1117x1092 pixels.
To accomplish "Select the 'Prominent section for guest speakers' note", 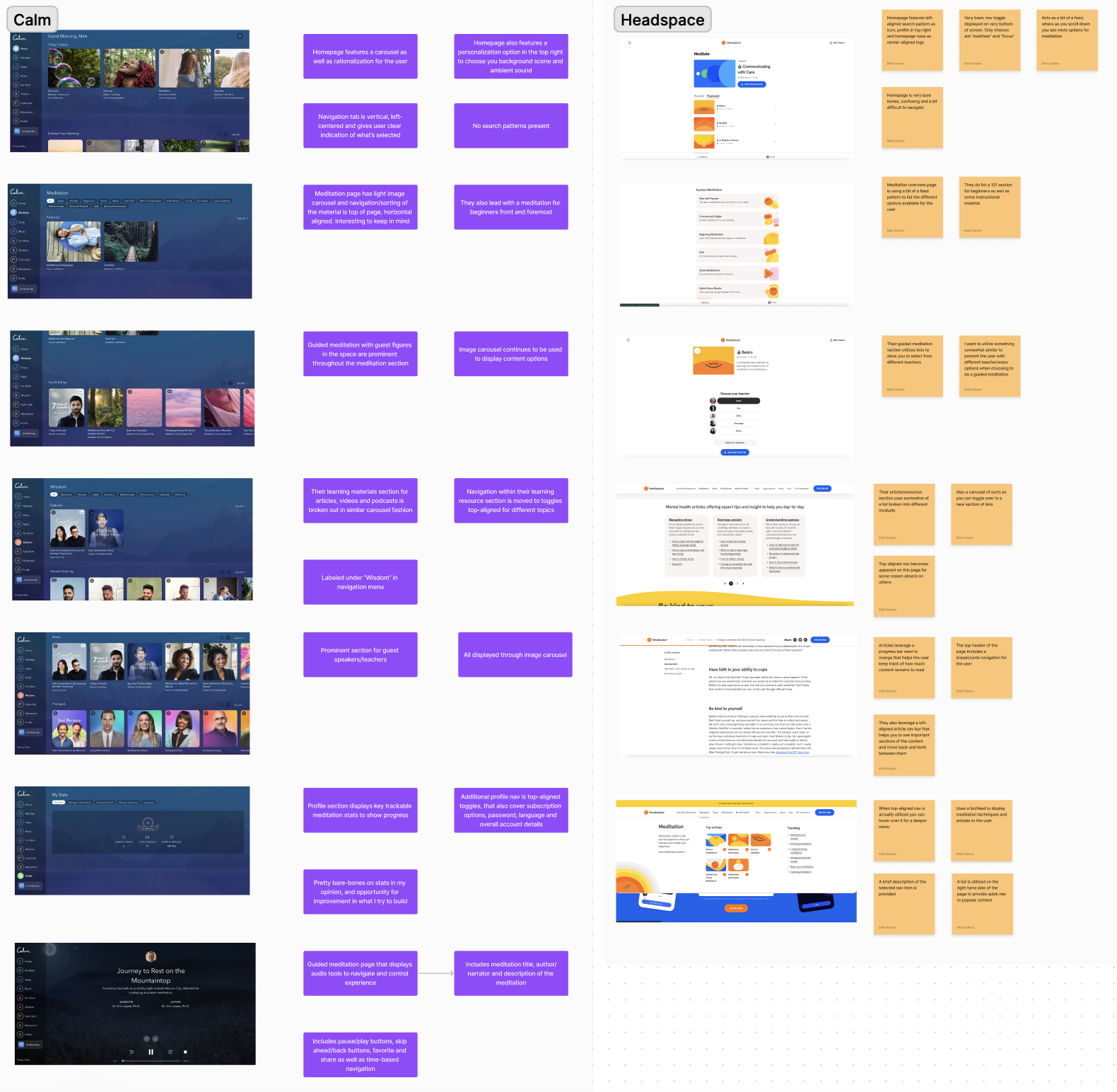I will coord(361,655).
